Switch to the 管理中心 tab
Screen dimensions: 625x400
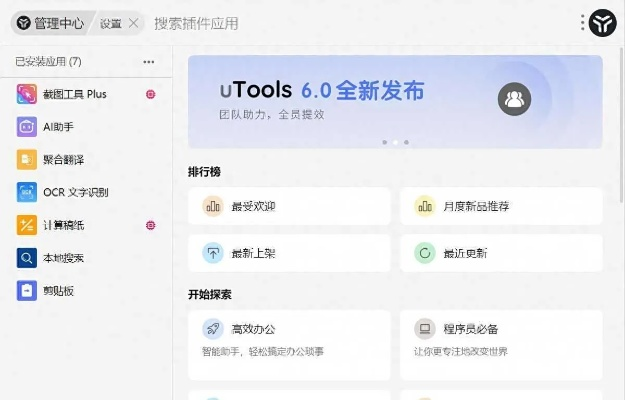point(51,23)
